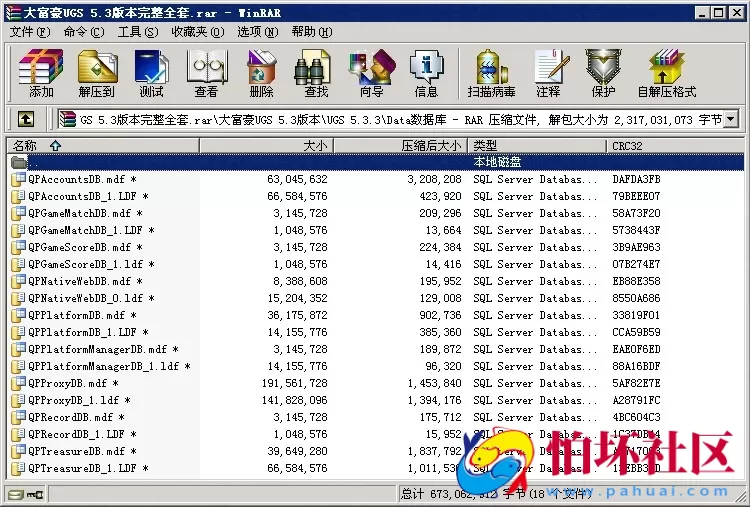This screenshot has width=750, height=507.
Task: Click the QPTreasureDB.mdf file icon
Action: click(x=19, y=451)
